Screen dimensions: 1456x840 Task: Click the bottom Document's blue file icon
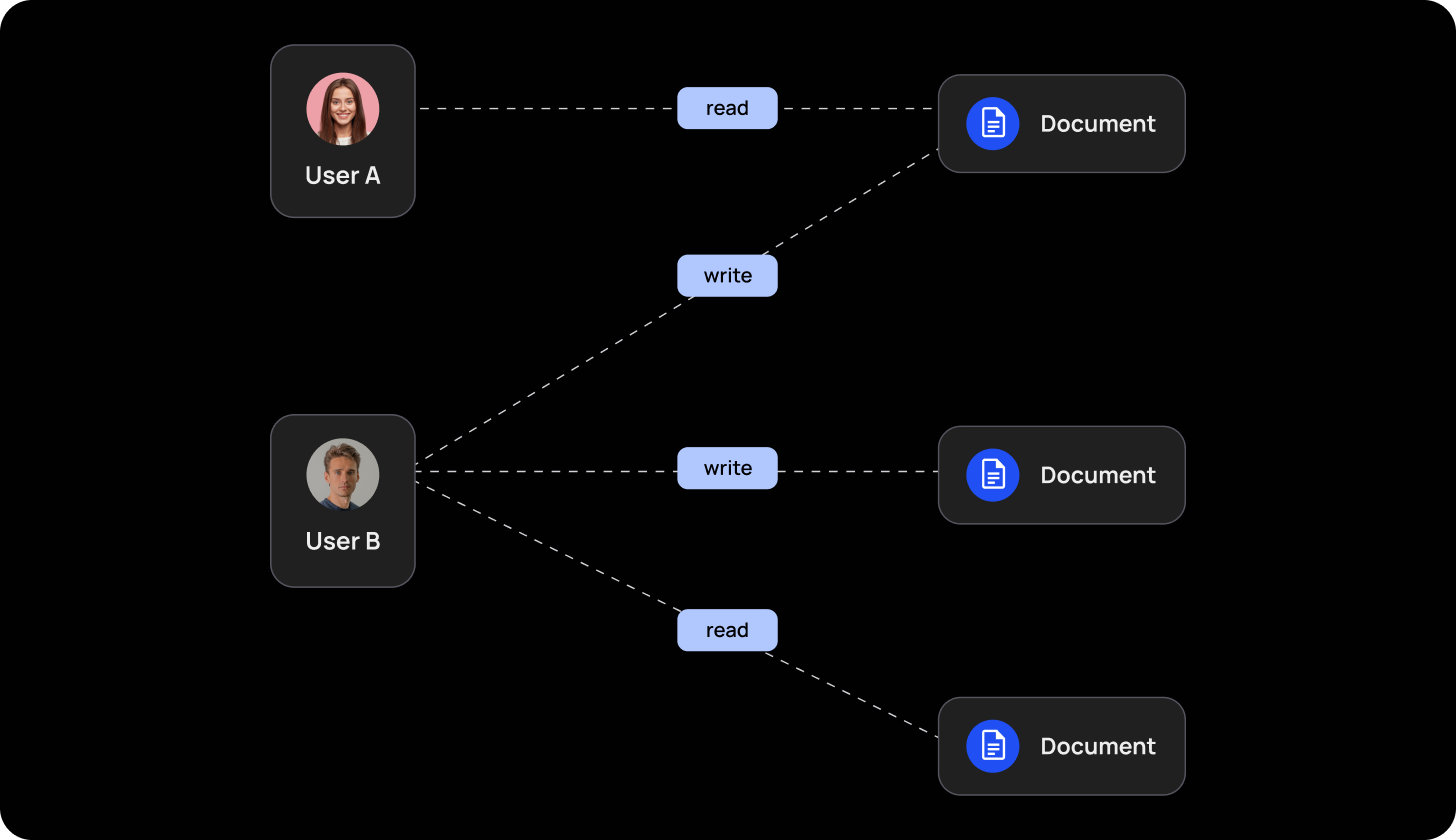pos(992,746)
